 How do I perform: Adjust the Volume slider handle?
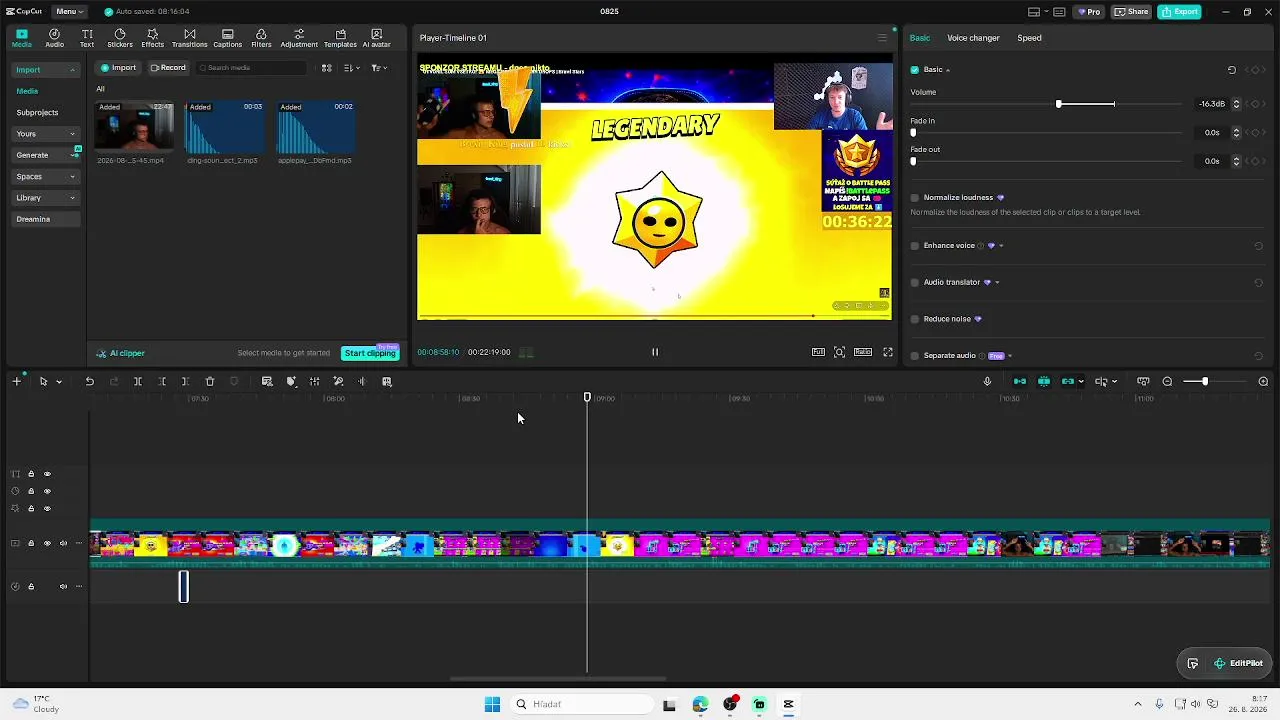pyautogui.click(x=1059, y=104)
